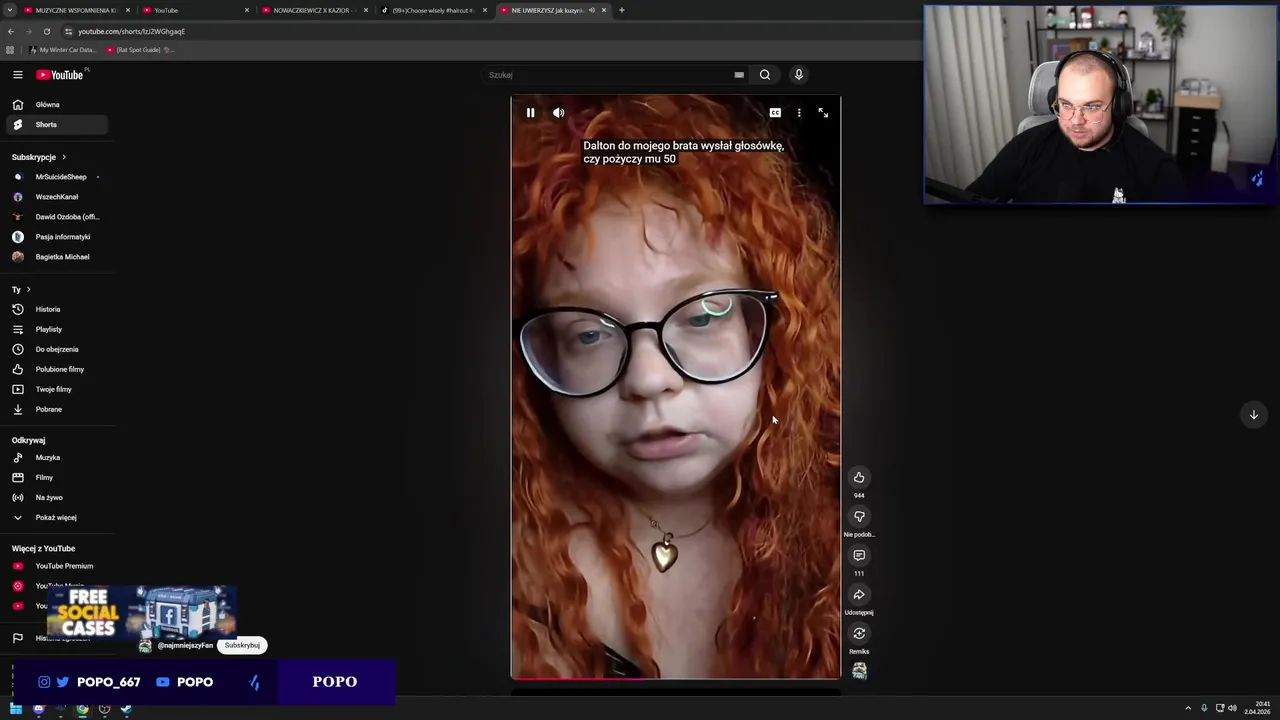Open the comments showing 111

[x=859, y=555]
